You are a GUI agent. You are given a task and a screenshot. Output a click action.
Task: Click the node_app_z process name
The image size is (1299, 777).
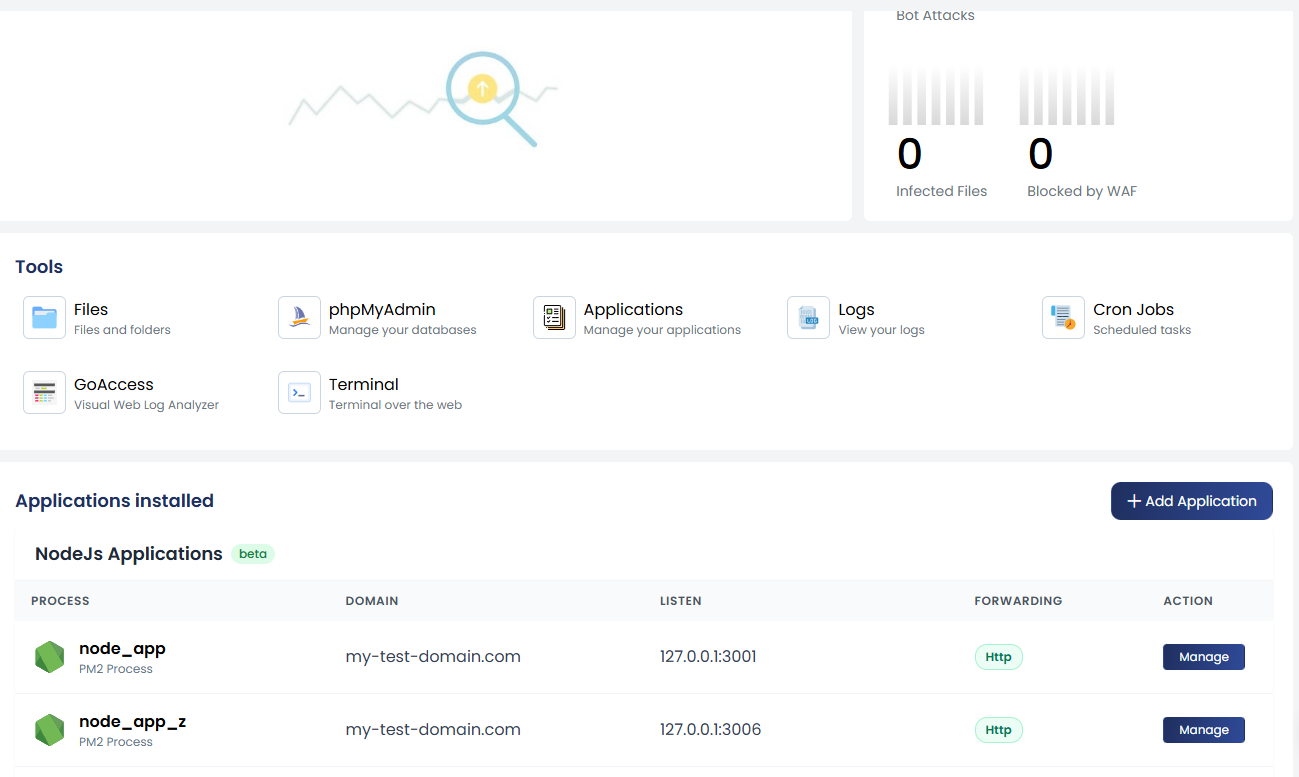click(x=132, y=721)
